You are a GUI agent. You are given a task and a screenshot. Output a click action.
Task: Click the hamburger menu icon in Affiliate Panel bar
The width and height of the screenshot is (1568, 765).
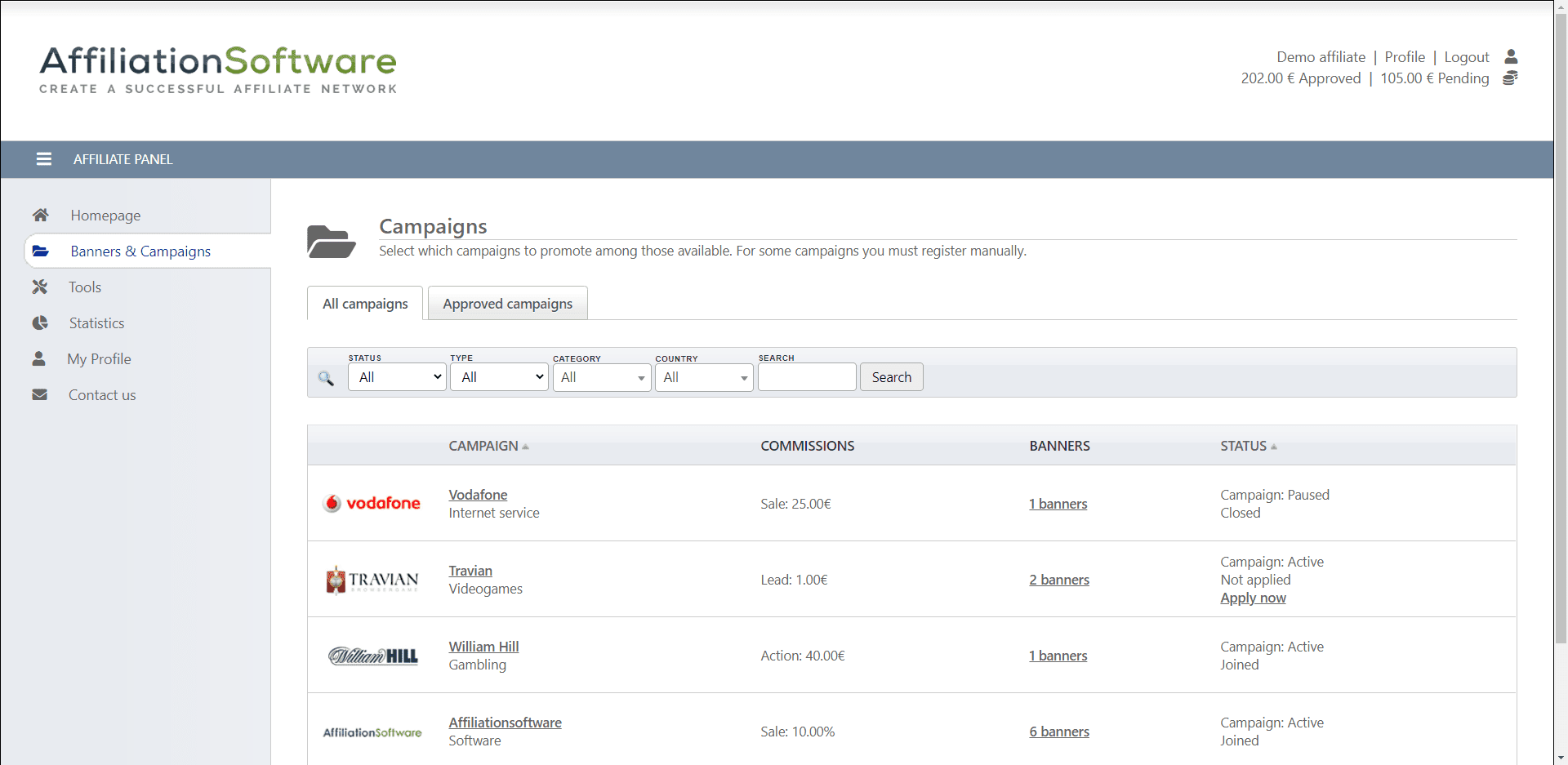[44, 159]
